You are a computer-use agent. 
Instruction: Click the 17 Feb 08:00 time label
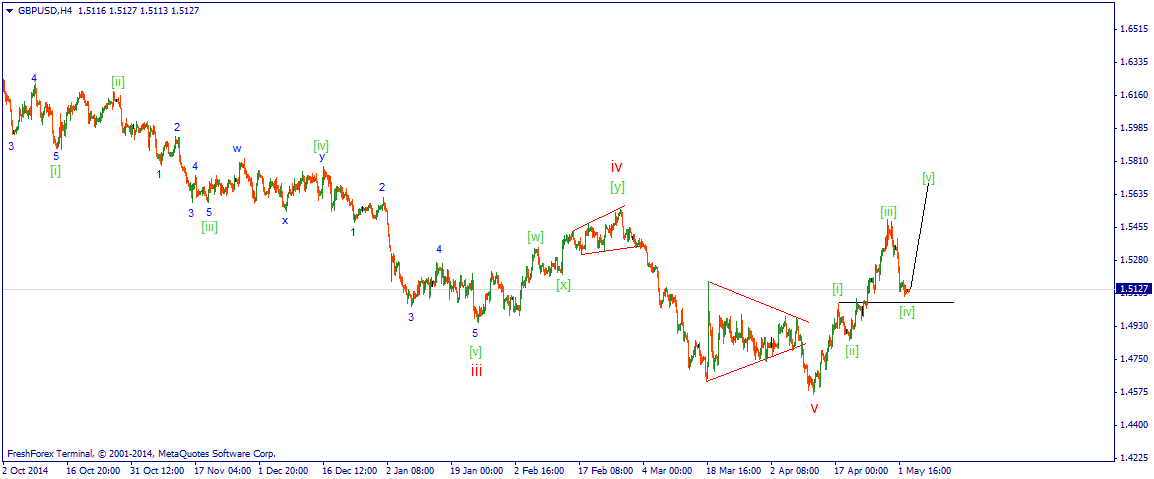606,469
